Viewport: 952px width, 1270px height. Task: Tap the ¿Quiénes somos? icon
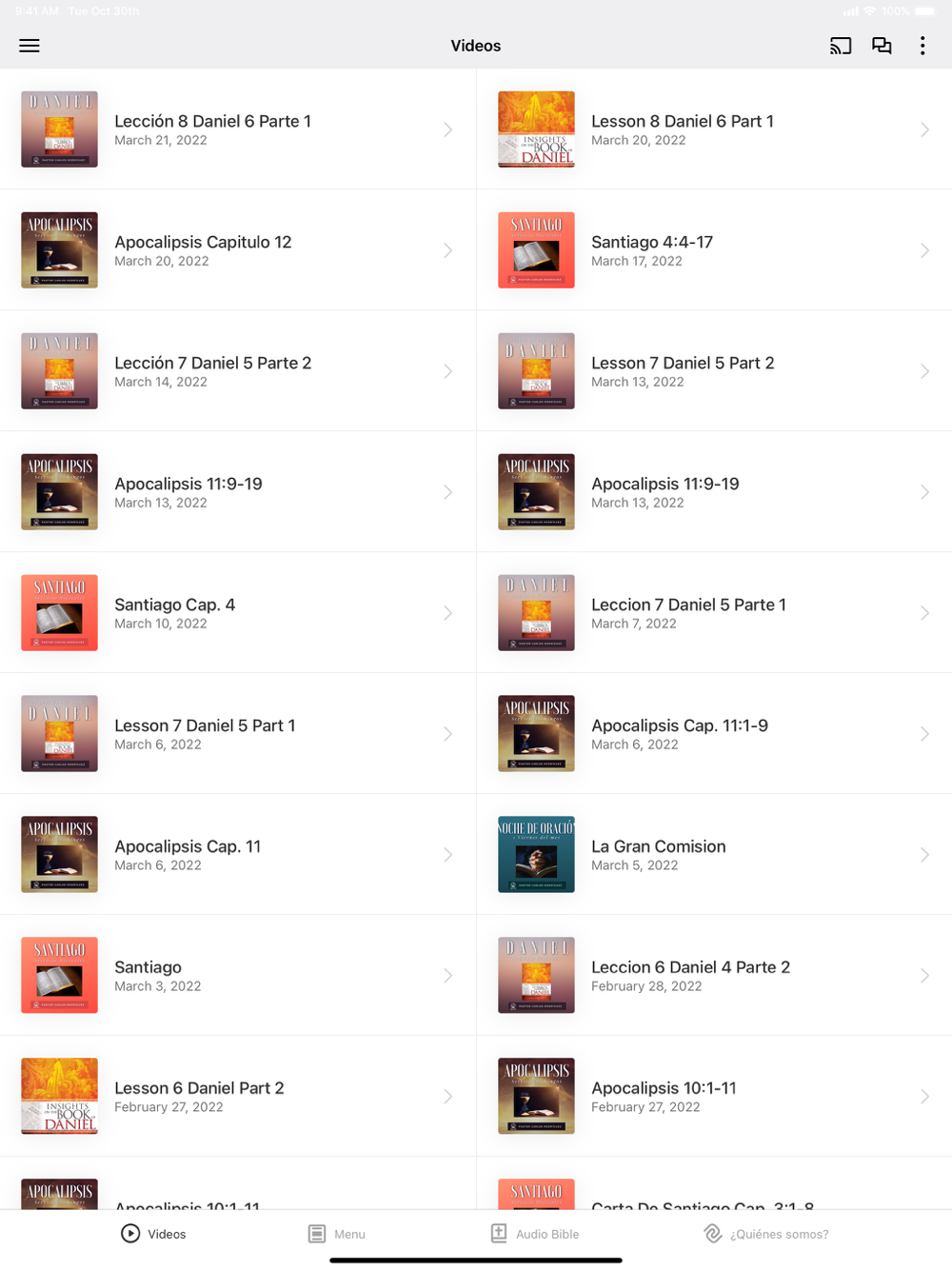point(712,1234)
